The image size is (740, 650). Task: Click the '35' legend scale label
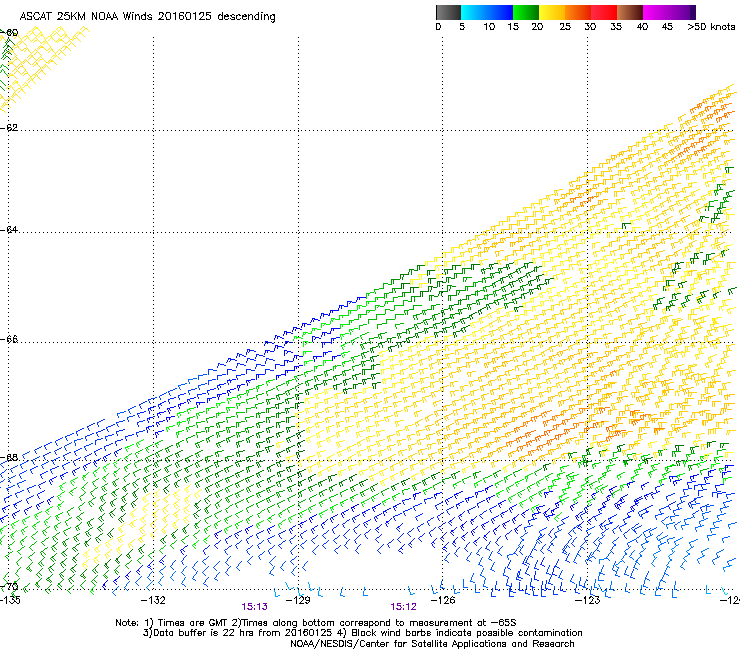click(616, 27)
